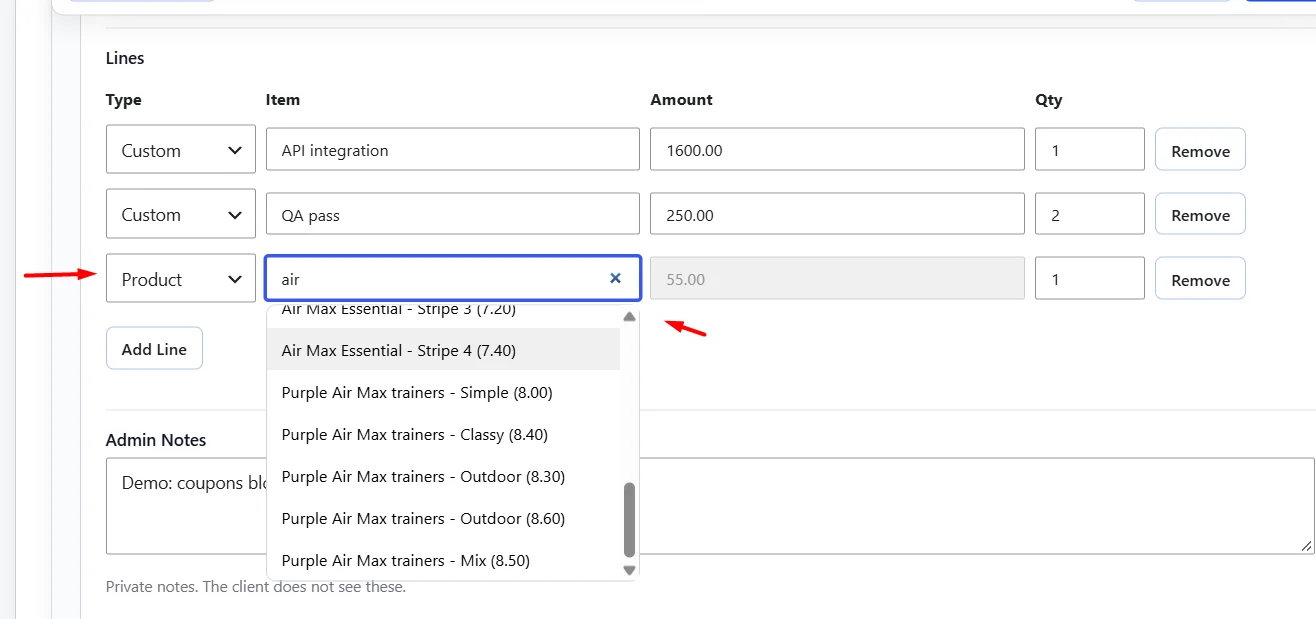
Task: Edit quantity for the API integration line
Action: 1090,150
